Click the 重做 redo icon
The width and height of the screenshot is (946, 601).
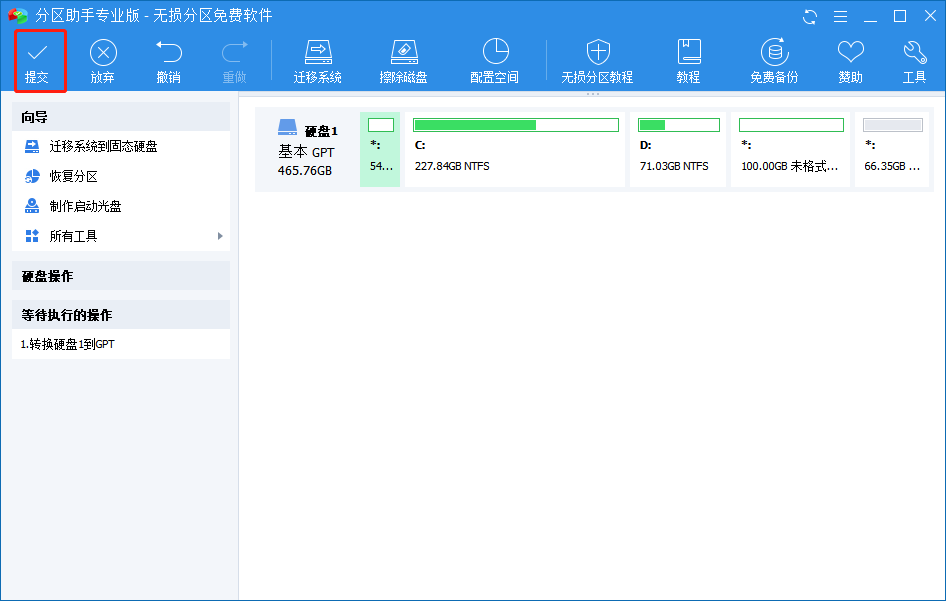[234, 52]
